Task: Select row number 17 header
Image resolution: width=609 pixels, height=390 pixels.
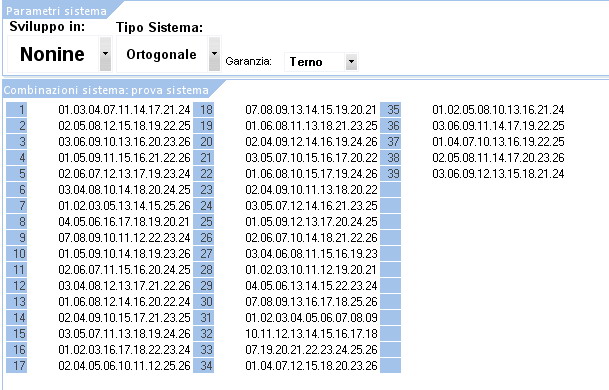Action: 17,366
